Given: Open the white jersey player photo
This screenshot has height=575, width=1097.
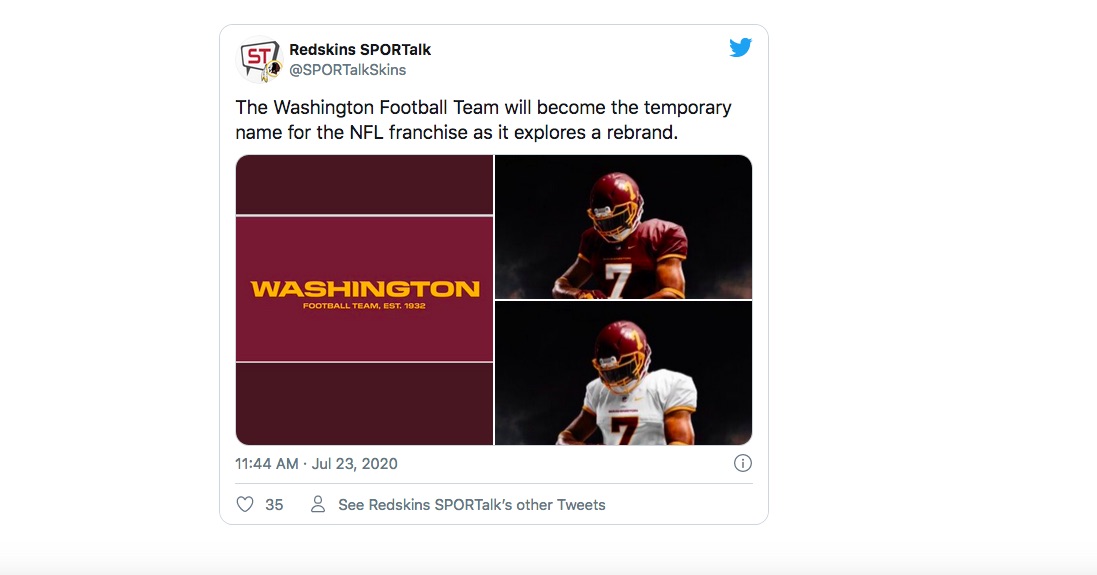Looking at the screenshot, I should (623, 374).
